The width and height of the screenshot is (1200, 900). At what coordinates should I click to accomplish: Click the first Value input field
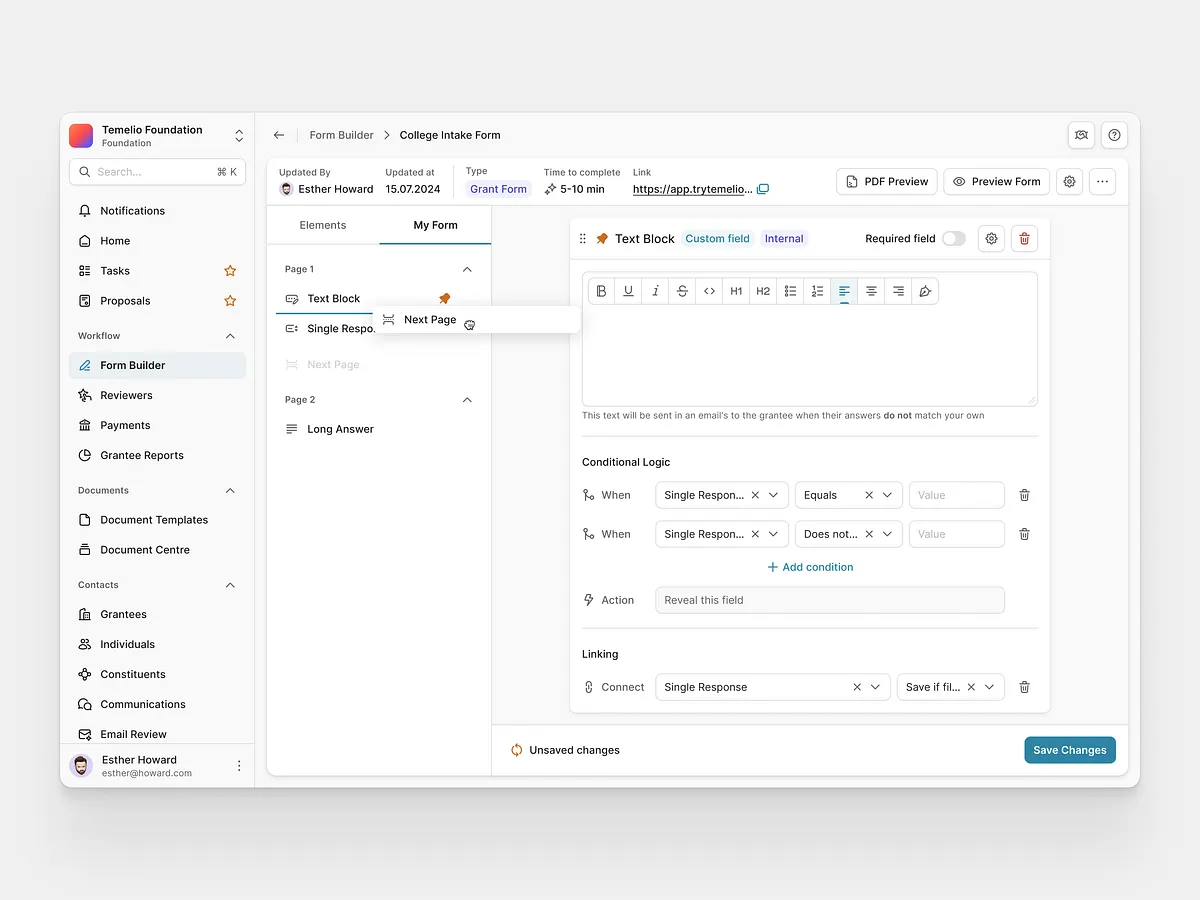pos(956,494)
